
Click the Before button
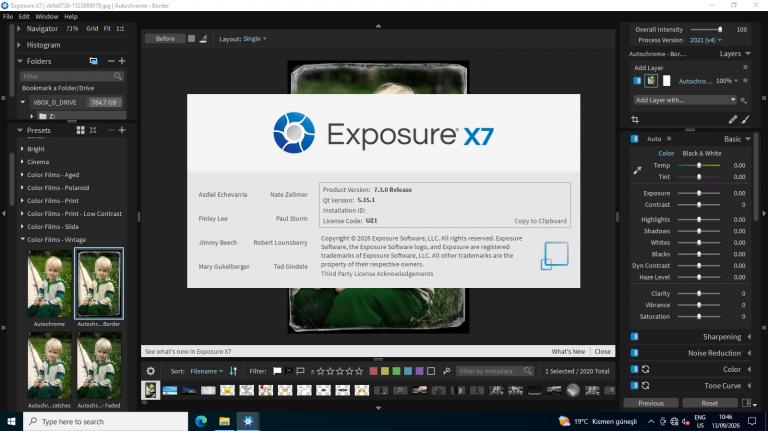pyautogui.click(x=165, y=39)
